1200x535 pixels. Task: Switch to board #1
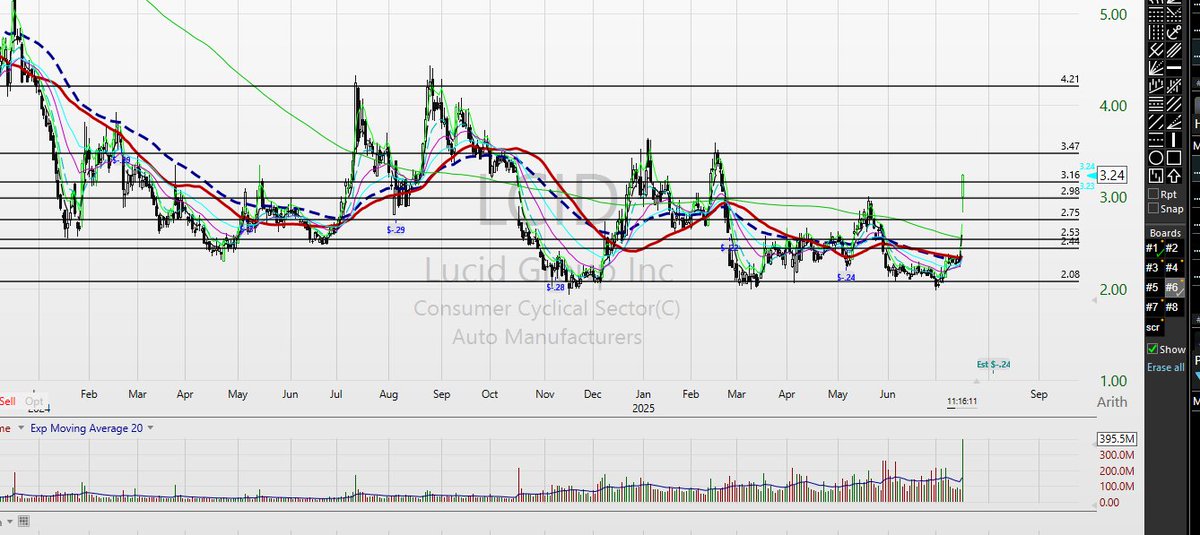[x=1154, y=248]
